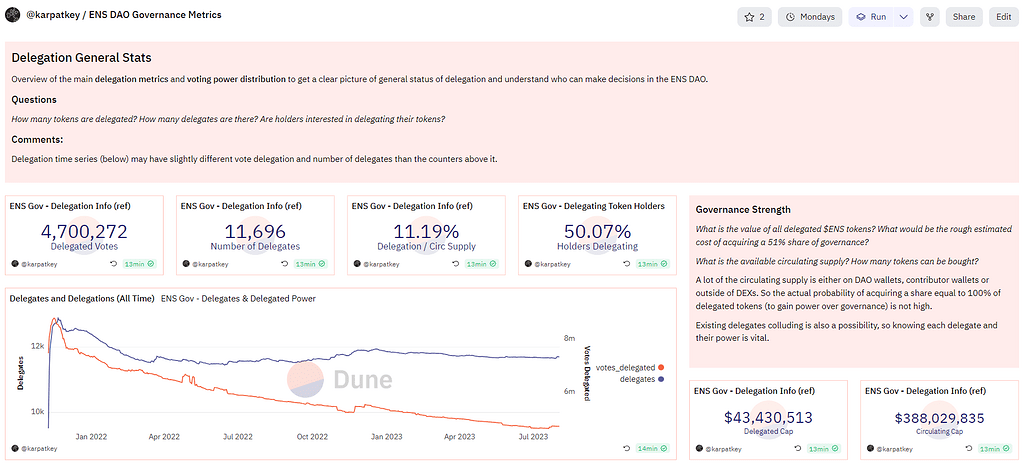Viewport: 1024px width, 464px height.
Task: Open the @karpatkey / ENS DAO Governance Metrics title
Action: click(x=123, y=14)
